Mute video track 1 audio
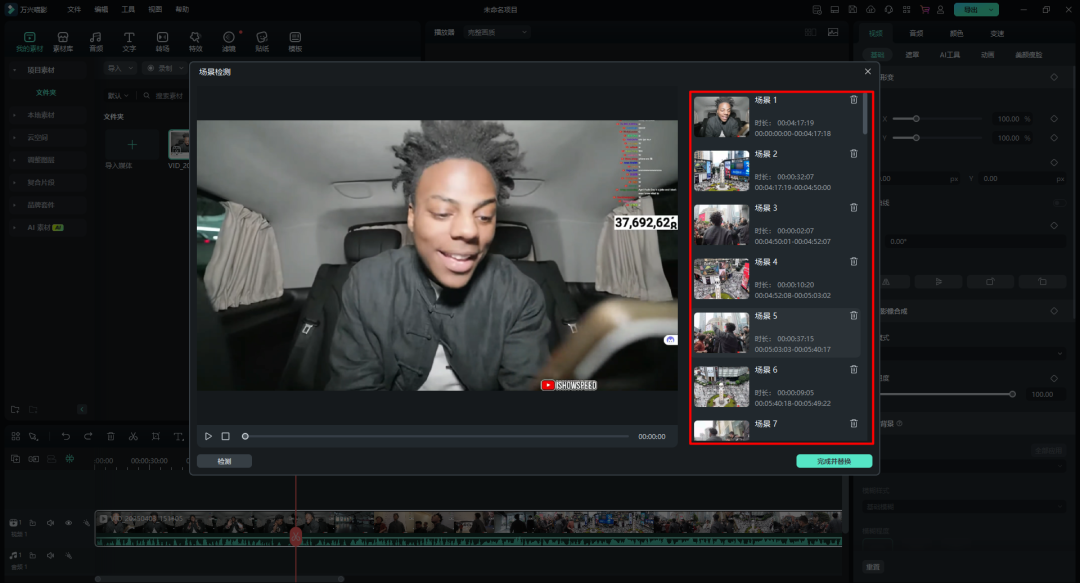The width and height of the screenshot is (1080, 583). click(x=50, y=523)
